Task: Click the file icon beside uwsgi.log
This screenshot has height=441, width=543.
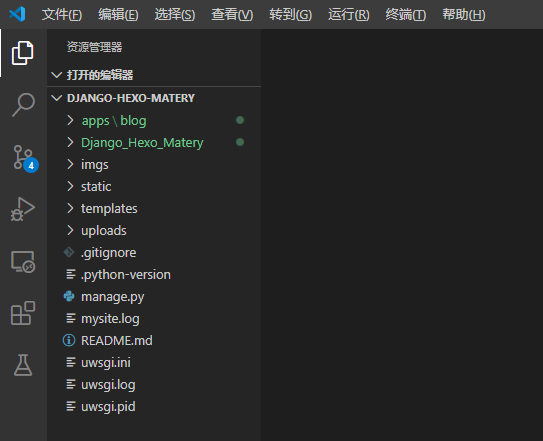Action: click(x=71, y=384)
